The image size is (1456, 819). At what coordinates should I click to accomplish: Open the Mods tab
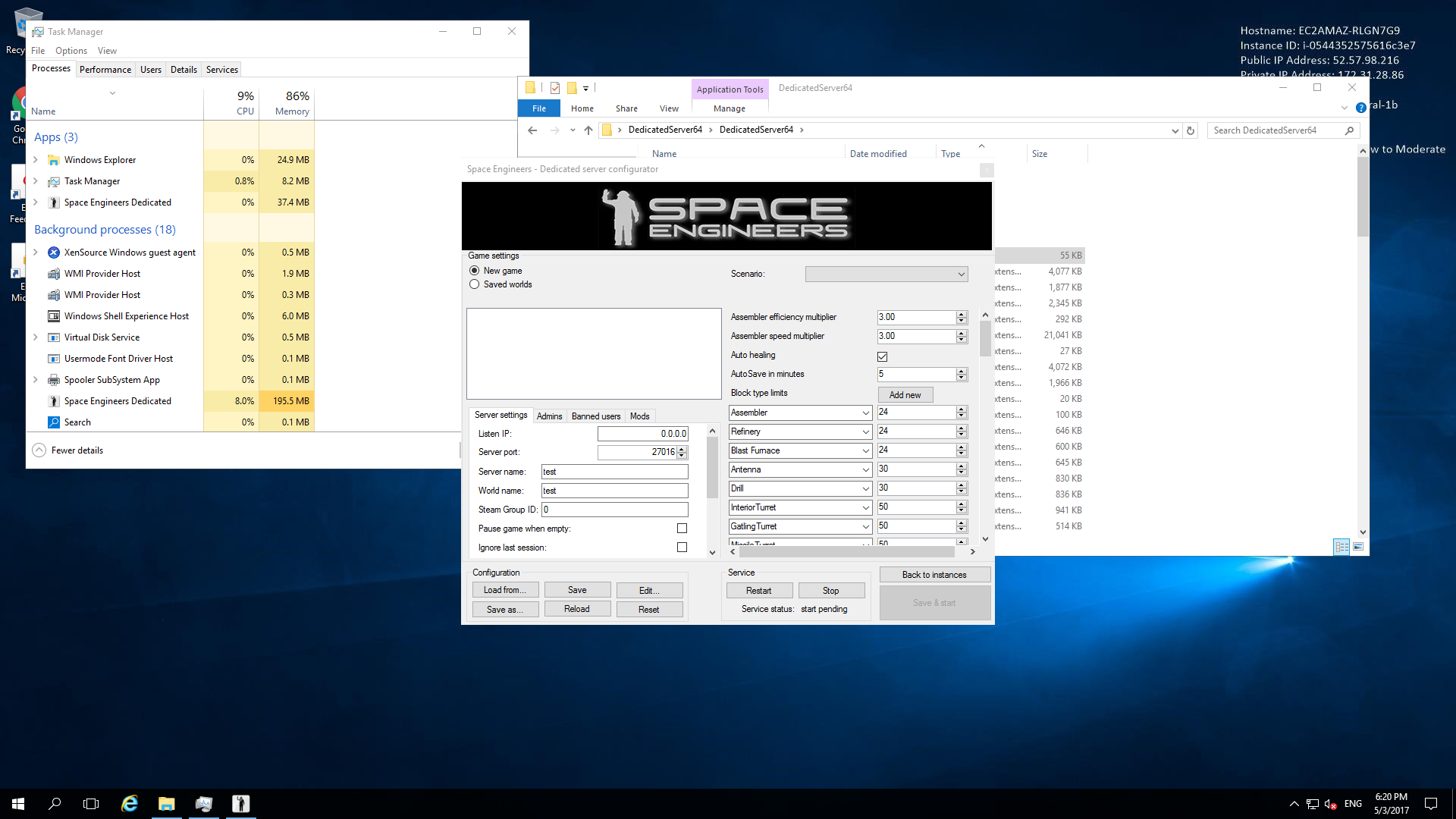click(x=640, y=416)
